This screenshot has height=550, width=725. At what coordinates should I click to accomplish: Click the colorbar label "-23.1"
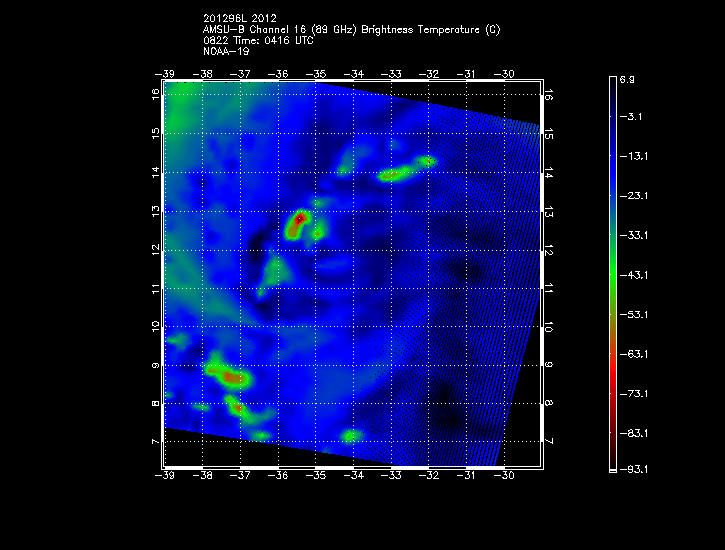(633, 196)
